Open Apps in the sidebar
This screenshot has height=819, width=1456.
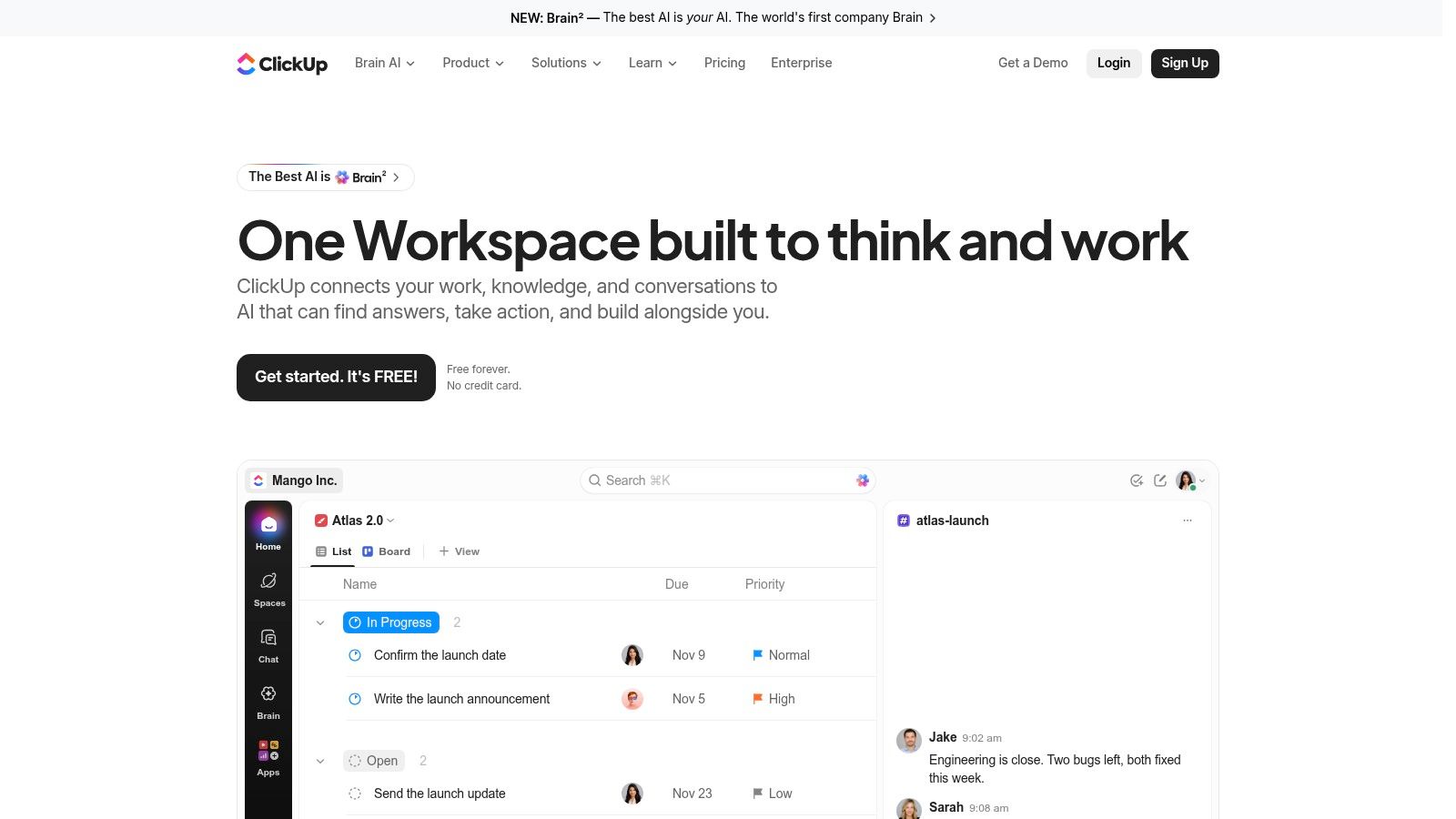coord(268,758)
